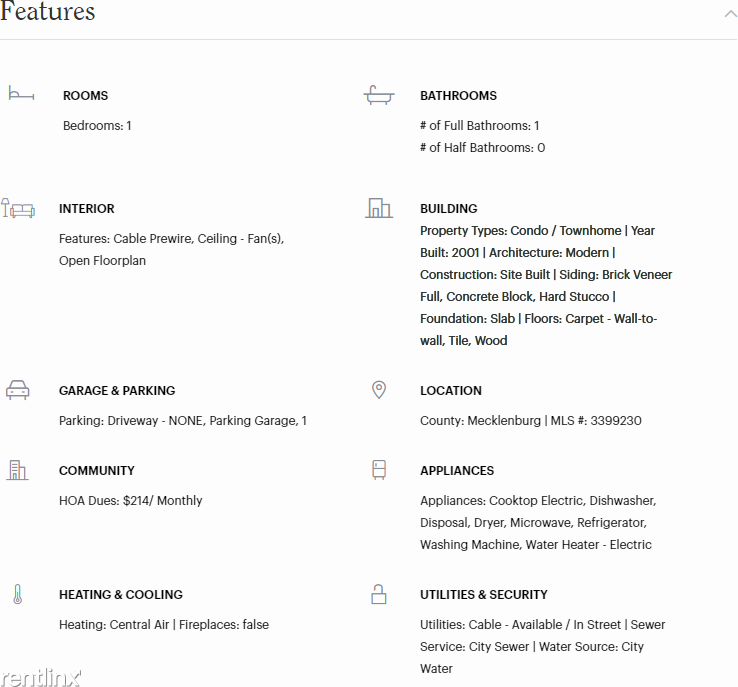Click the bed icon beside Rooms
This screenshot has width=738, height=687.
pyautogui.click(x=21, y=94)
